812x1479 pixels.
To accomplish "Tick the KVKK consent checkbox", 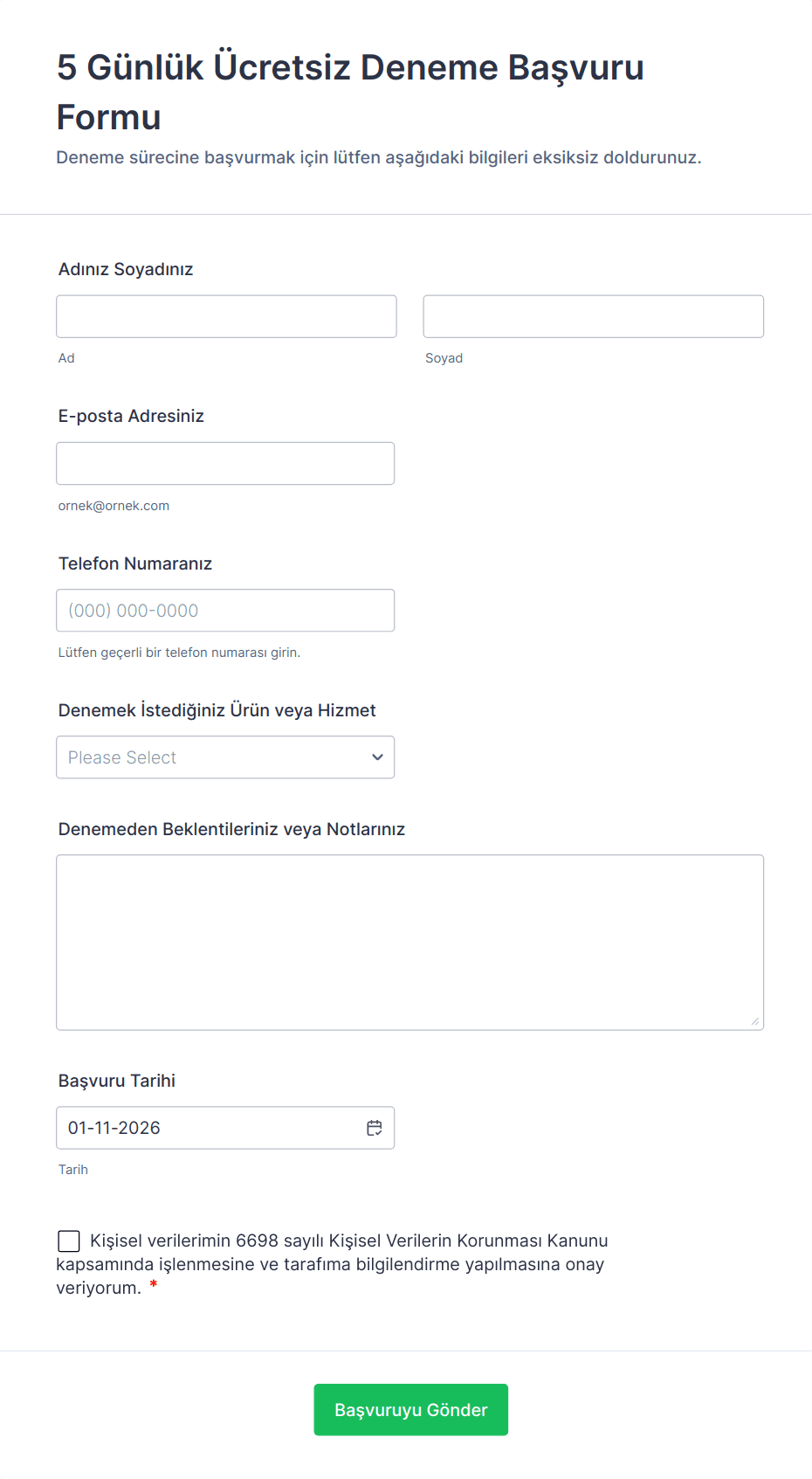I will pos(69,1241).
